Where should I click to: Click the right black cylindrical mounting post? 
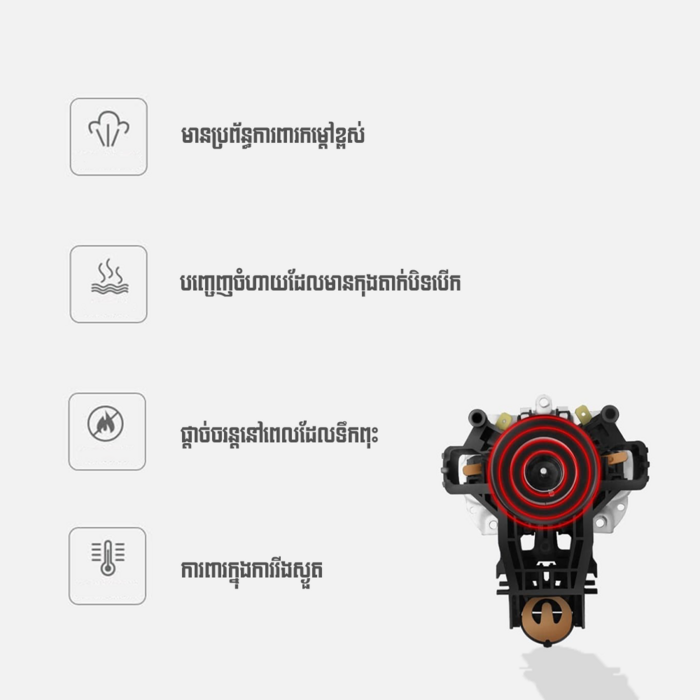coord(609,412)
